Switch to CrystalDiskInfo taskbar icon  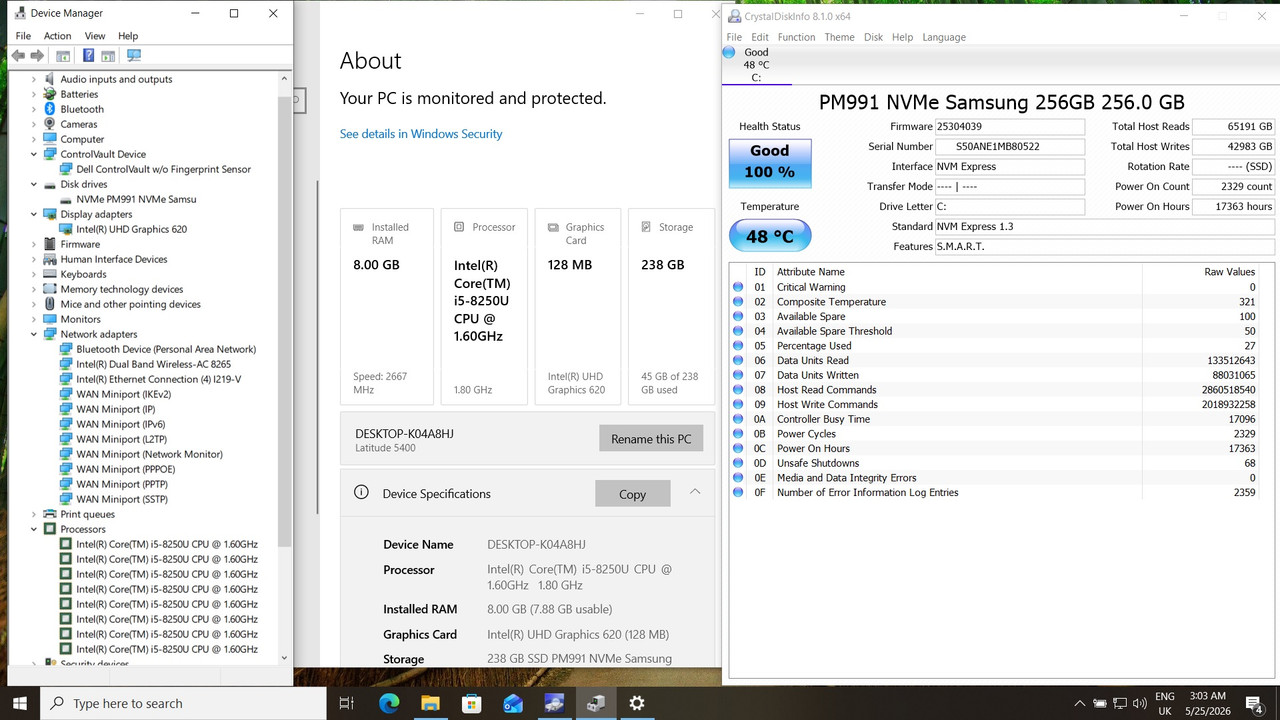tap(554, 703)
